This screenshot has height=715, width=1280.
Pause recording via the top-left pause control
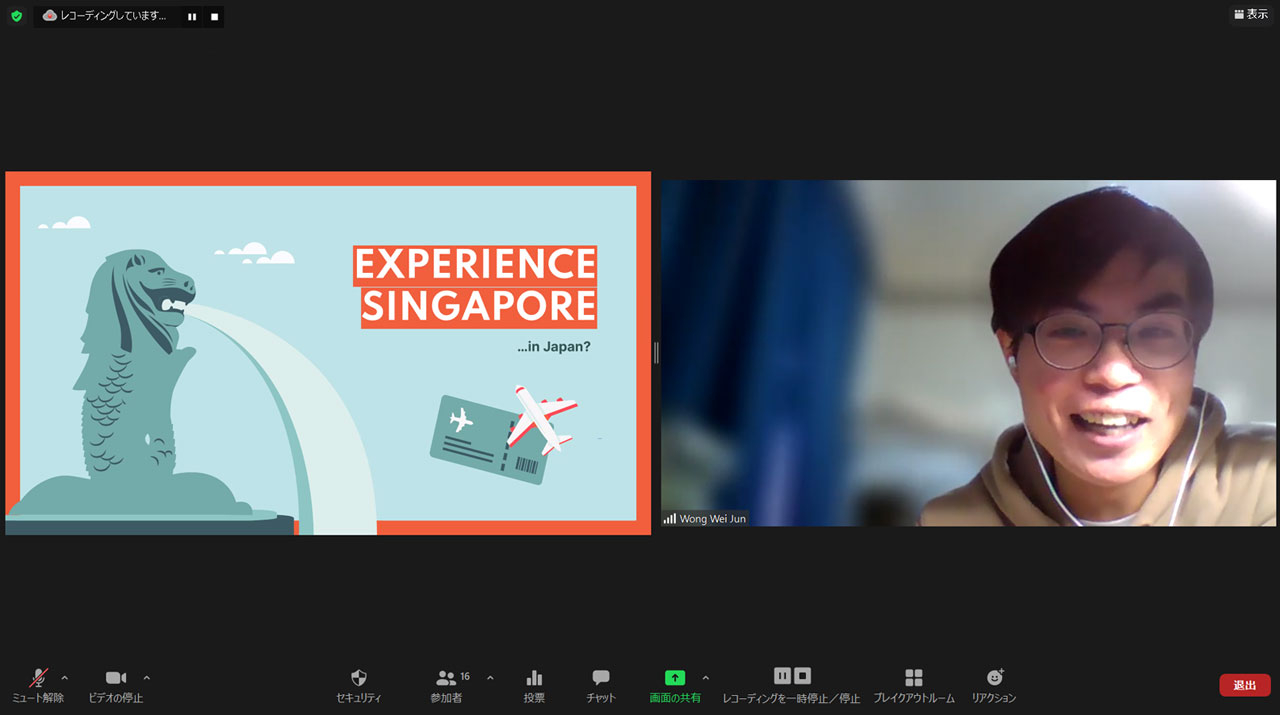pyautogui.click(x=190, y=16)
